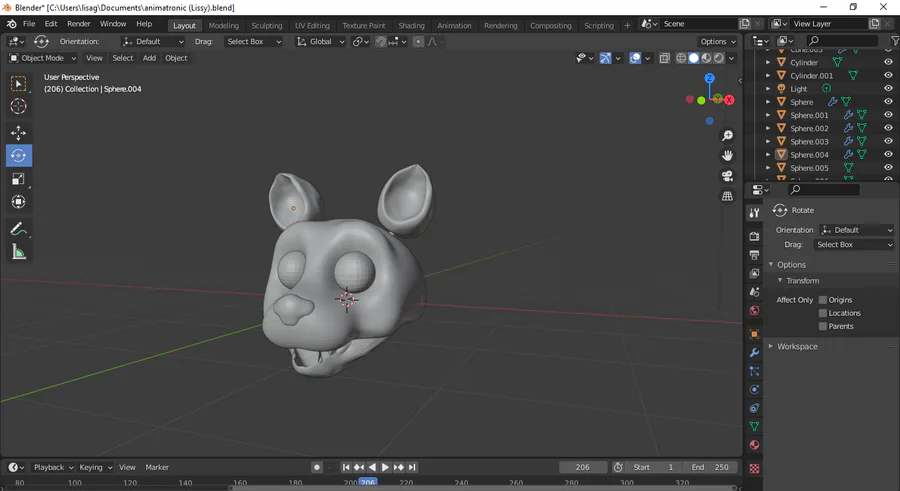The width and height of the screenshot is (900, 491).
Task: Open the Material properties tab
Action: (x=754, y=445)
